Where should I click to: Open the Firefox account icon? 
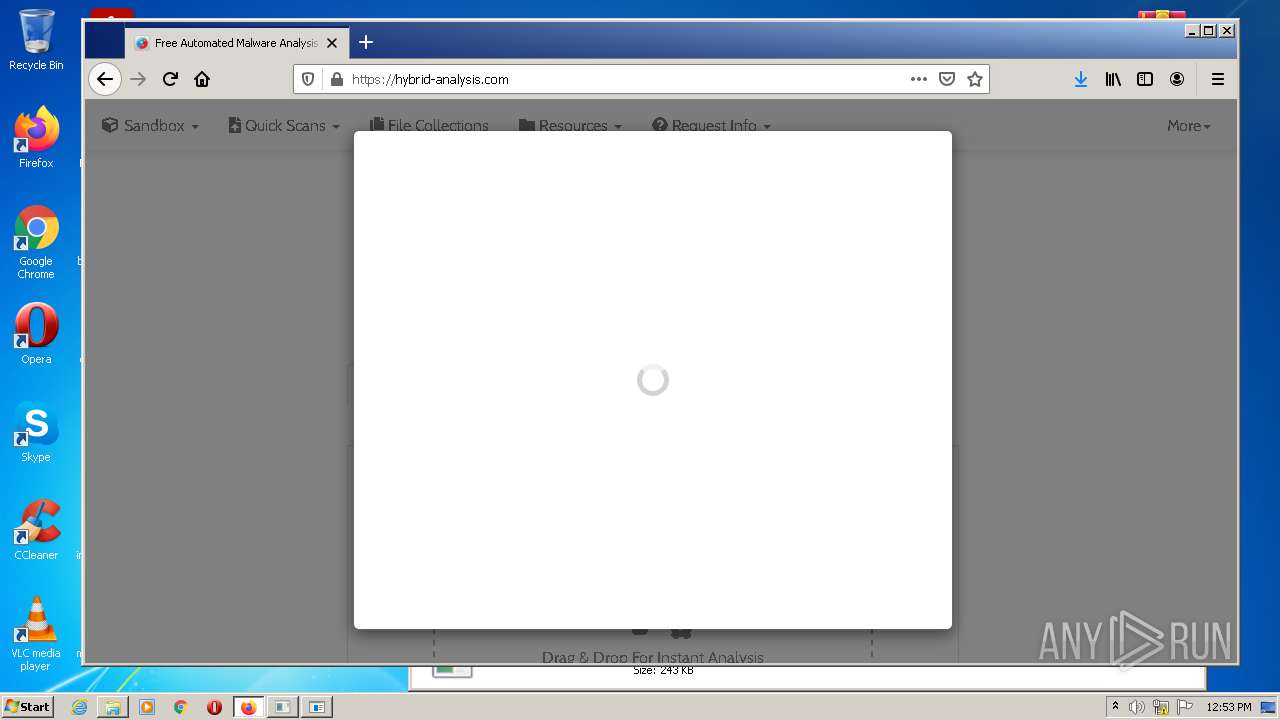1177,79
